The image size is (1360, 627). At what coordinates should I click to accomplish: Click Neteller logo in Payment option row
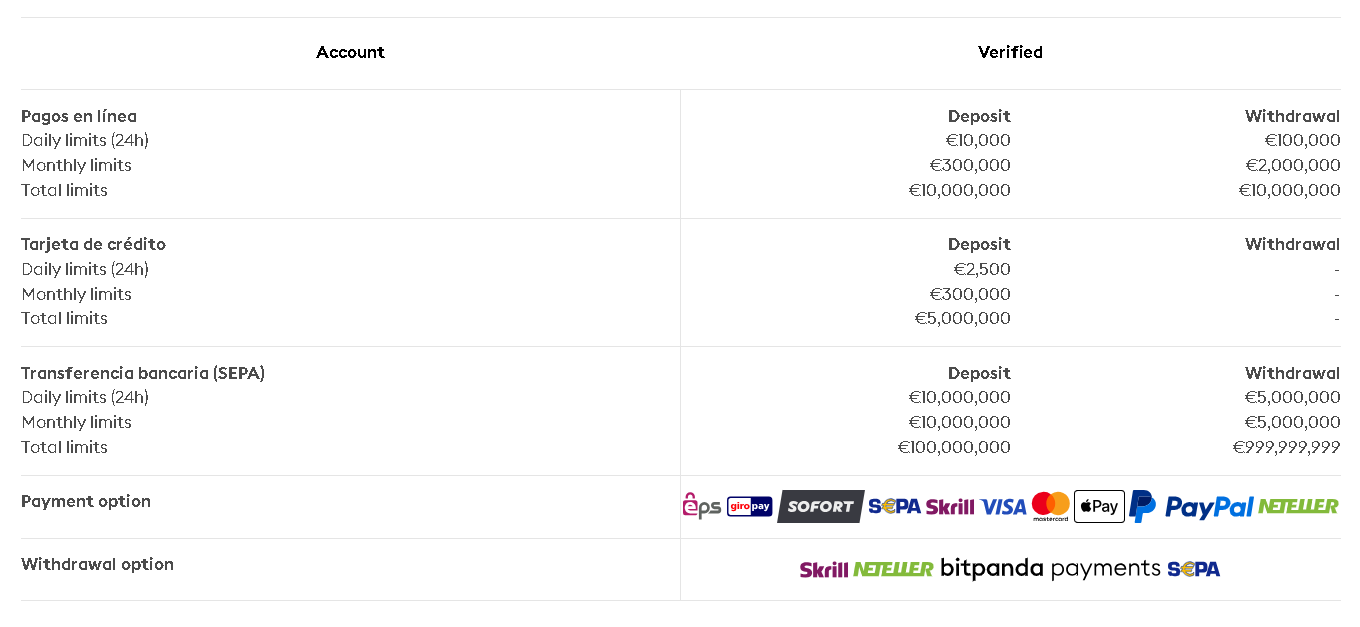1298,506
